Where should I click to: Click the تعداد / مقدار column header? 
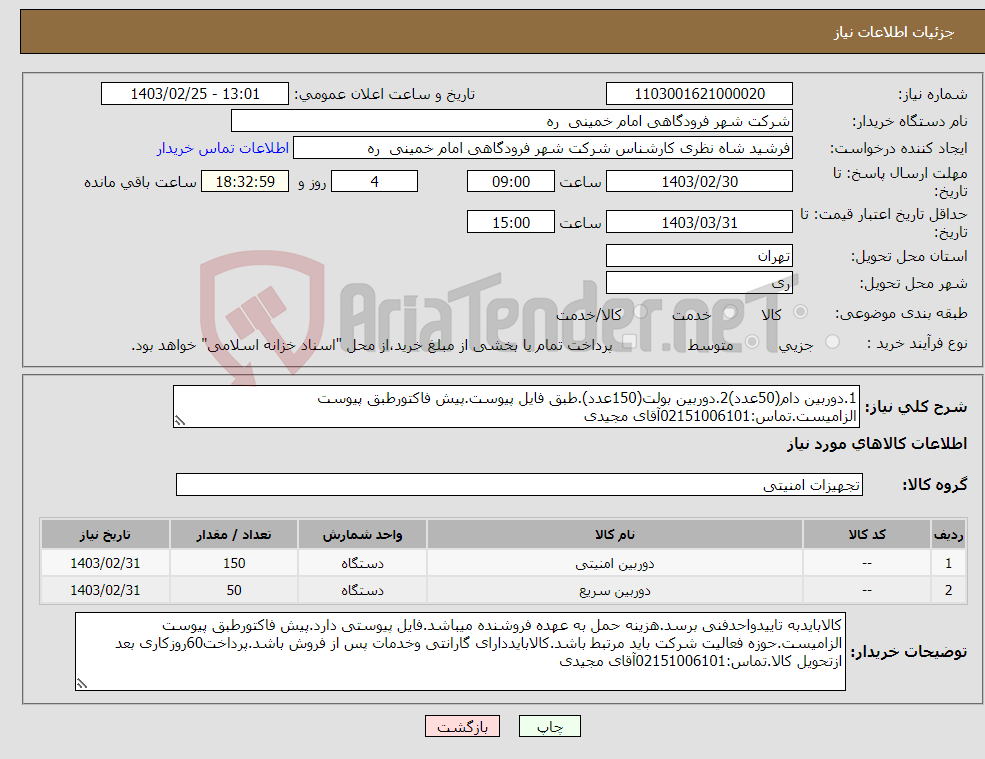[234, 535]
